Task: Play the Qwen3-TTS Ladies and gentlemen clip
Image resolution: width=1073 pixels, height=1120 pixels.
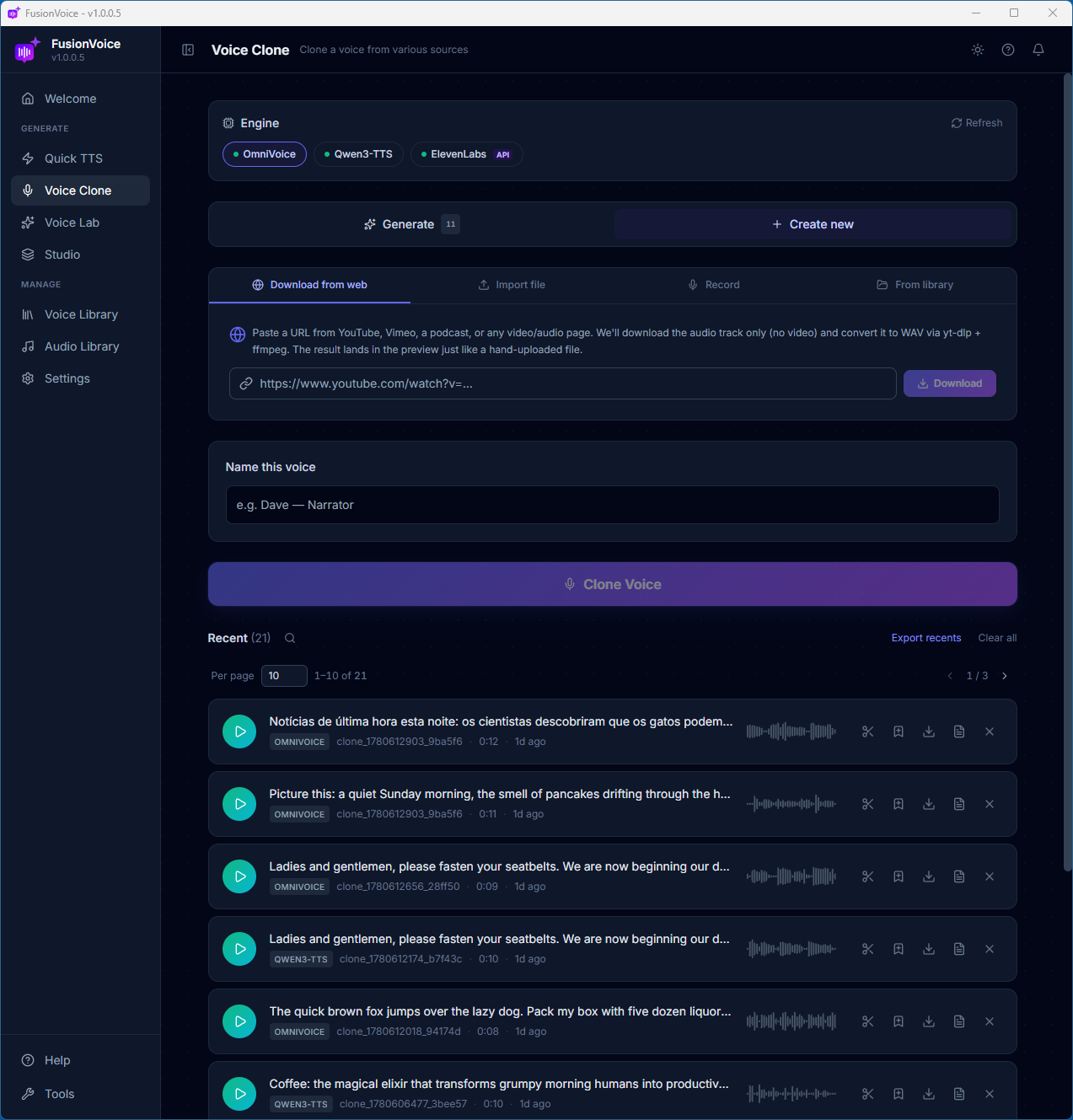Action: (x=239, y=949)
